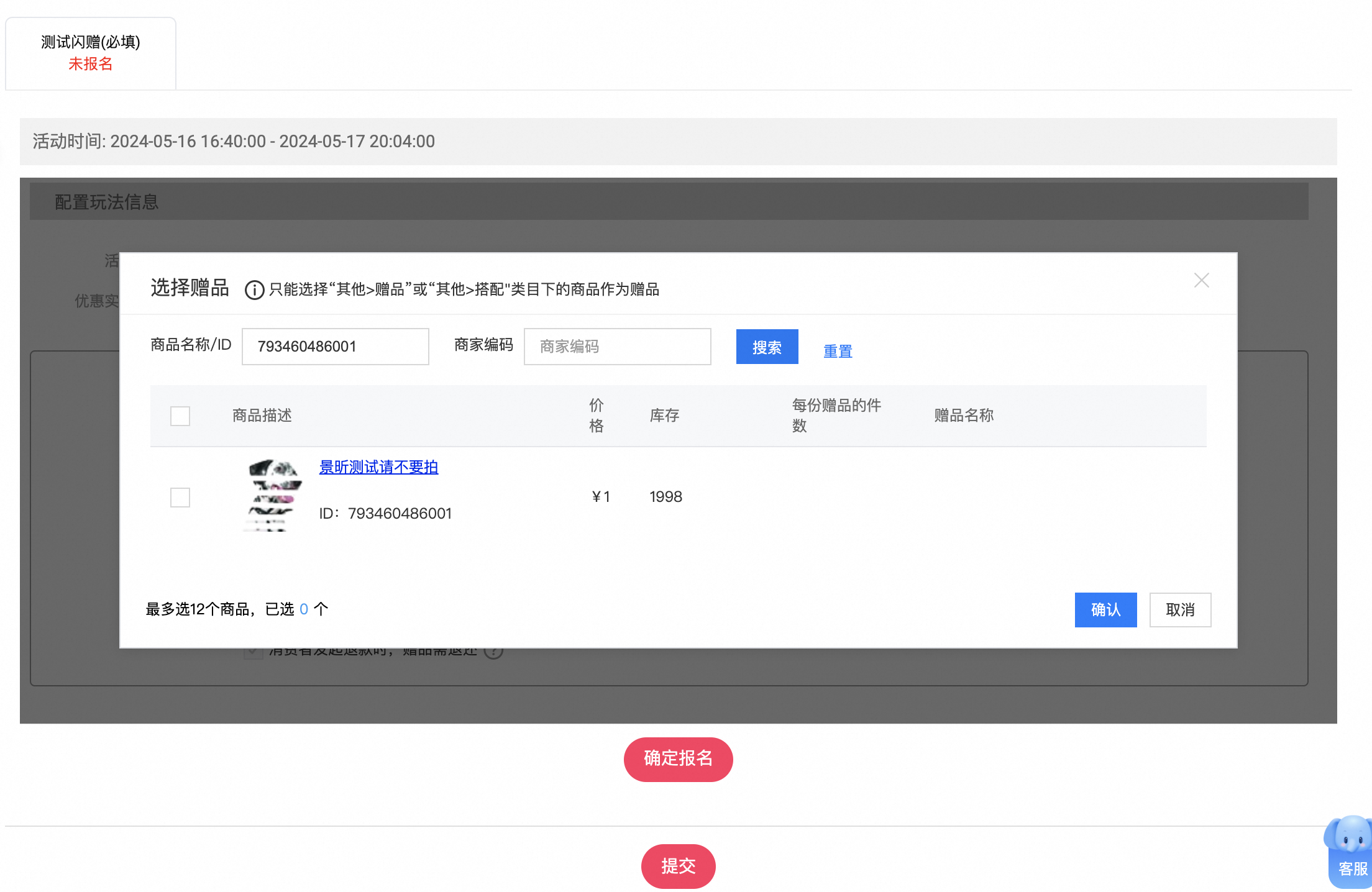Click the red 提交 submit button

pyautogui.click(x=678, y=866)
